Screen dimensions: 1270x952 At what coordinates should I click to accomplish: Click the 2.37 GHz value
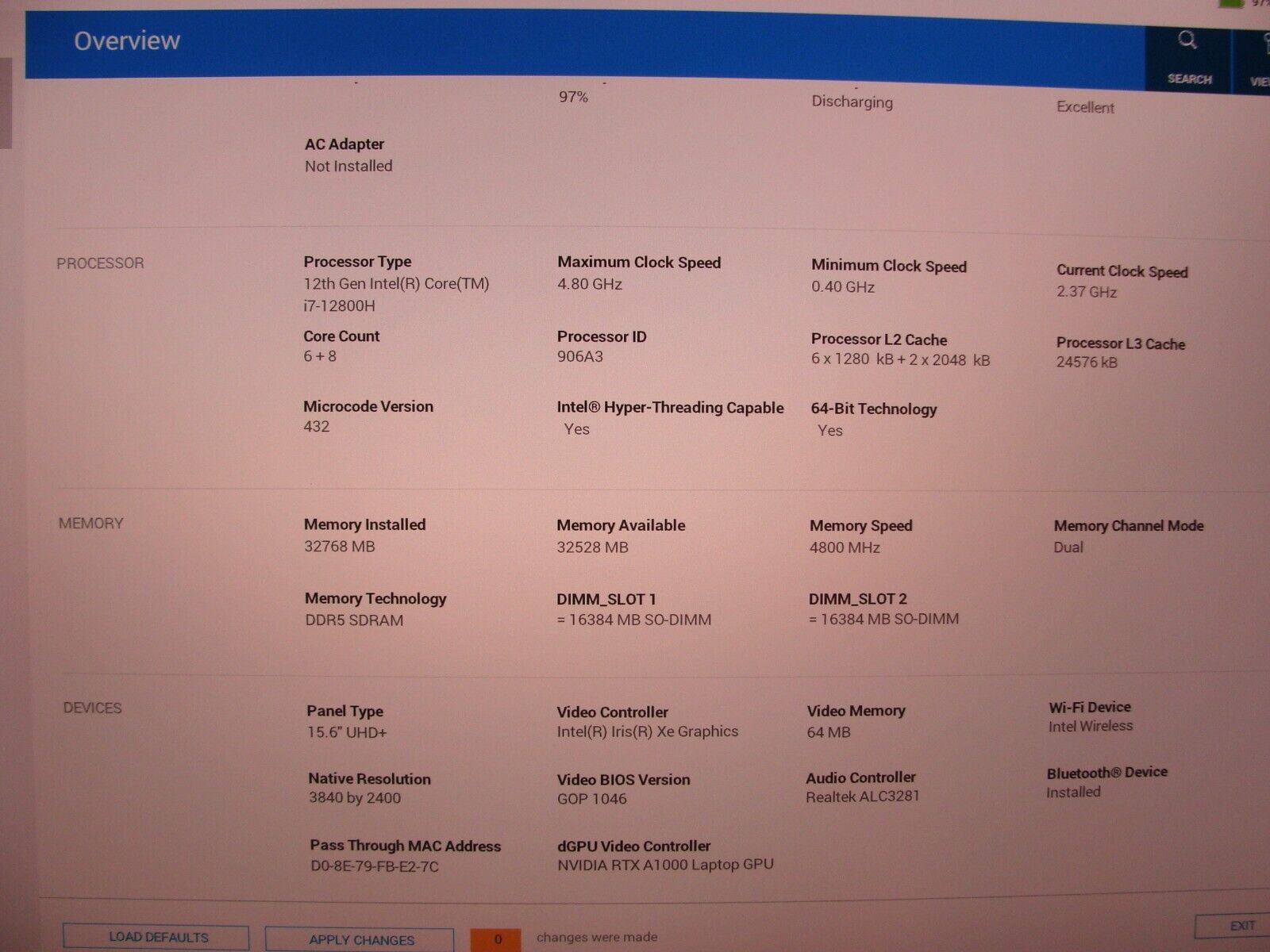(x=1087, y=291)
